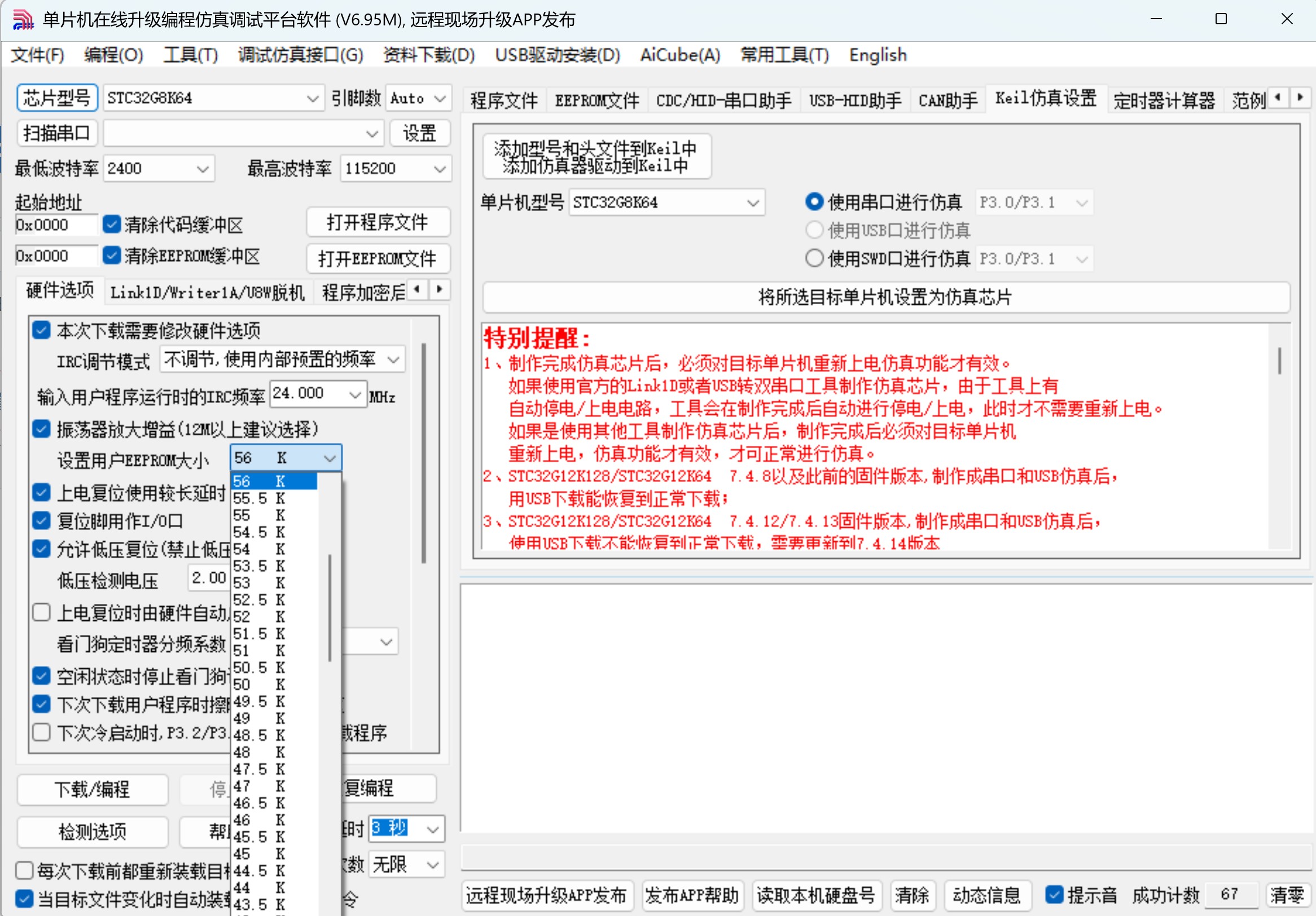Click 打开程序文件 button
The width and height of the screenshot is (1316, 916).
[x=378, y=222]
